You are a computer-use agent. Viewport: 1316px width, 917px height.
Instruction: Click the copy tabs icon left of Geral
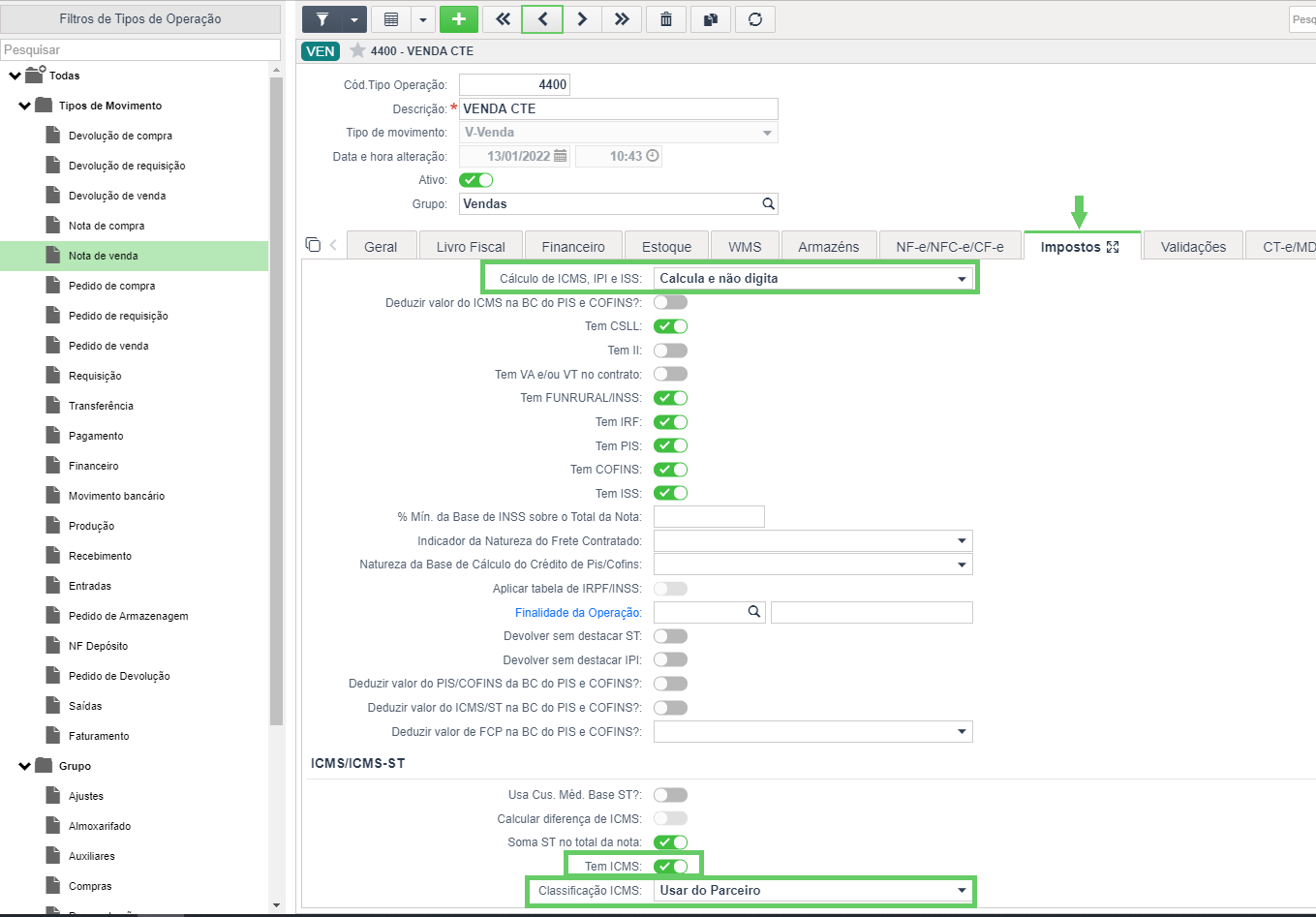pyautogui.click(x=312, y=244)
